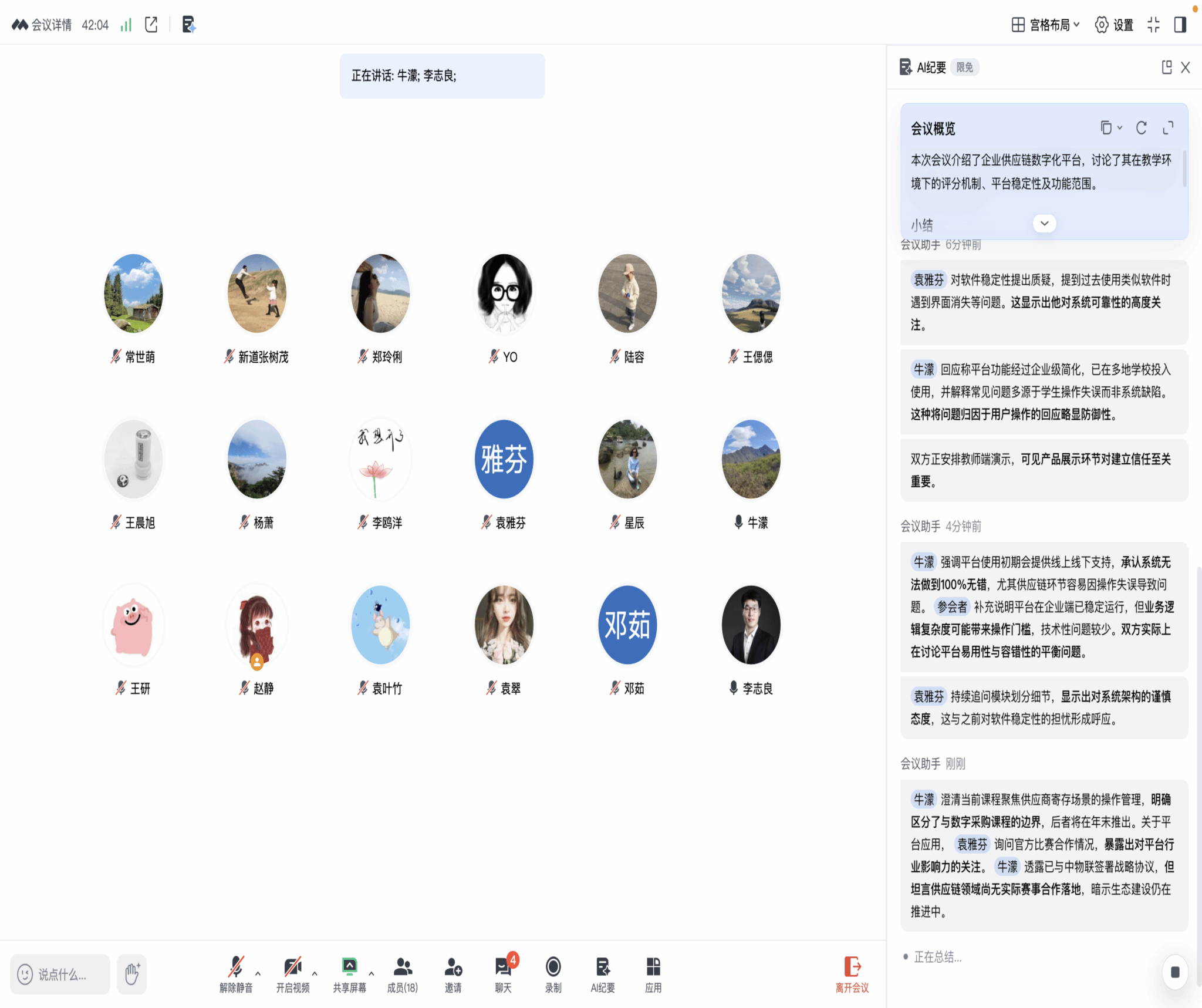Regenerate the meeting overview summary

(1141, 128)
